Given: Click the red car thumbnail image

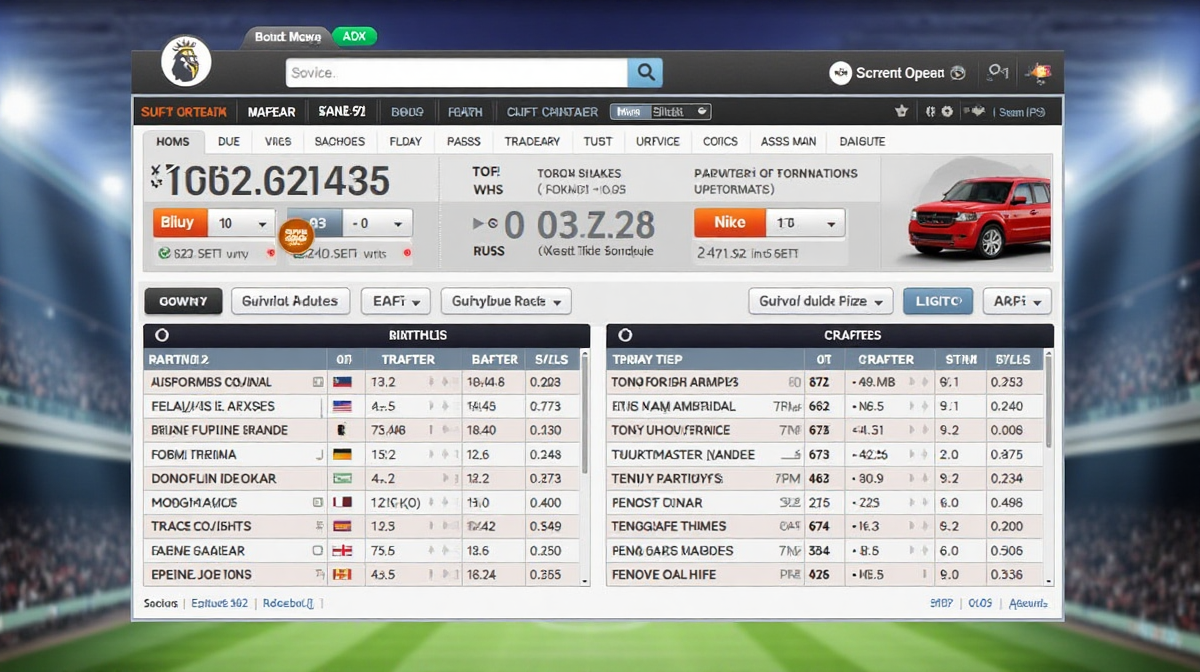Looking at the screenshot, I should [x=978, y=217].
